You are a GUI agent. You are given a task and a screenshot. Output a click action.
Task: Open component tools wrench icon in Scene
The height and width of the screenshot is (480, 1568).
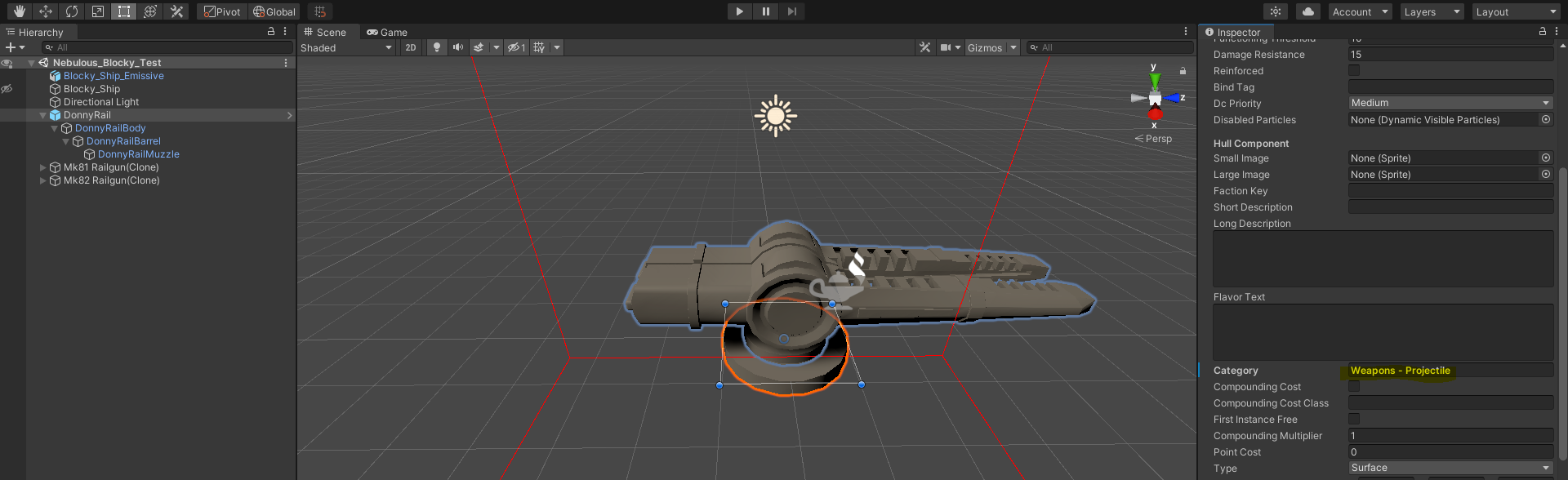924,47
